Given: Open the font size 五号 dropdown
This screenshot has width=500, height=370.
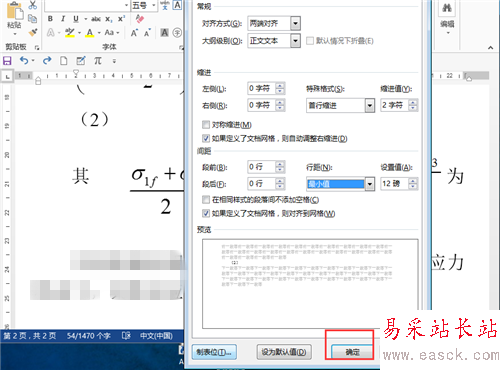Looking at the screenshot, I should coord(154,5).
